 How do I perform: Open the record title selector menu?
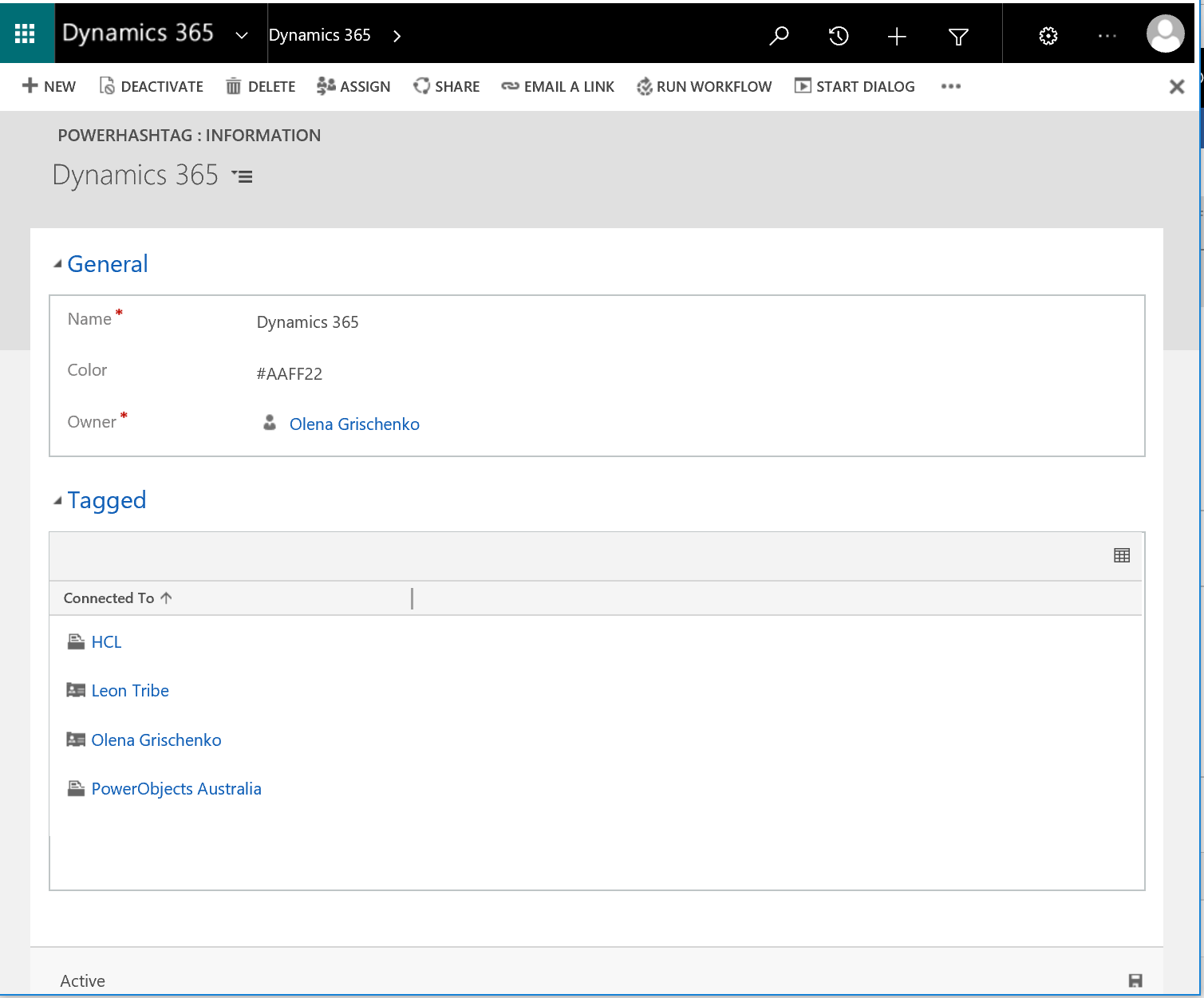242,176
